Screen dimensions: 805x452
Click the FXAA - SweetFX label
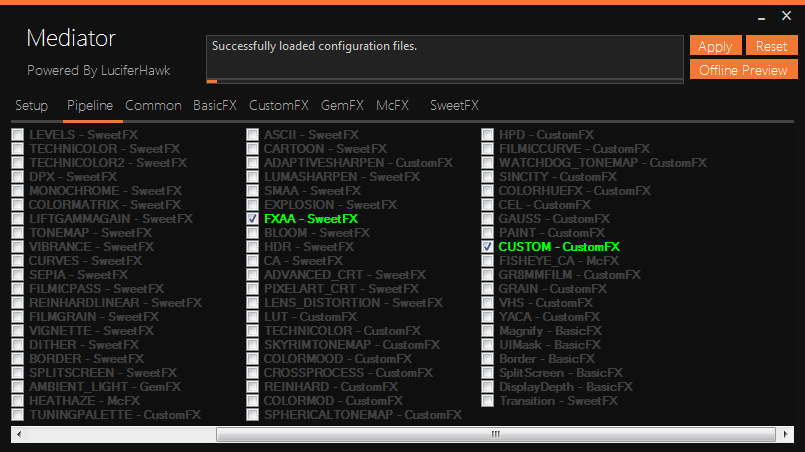click(311, 219)
